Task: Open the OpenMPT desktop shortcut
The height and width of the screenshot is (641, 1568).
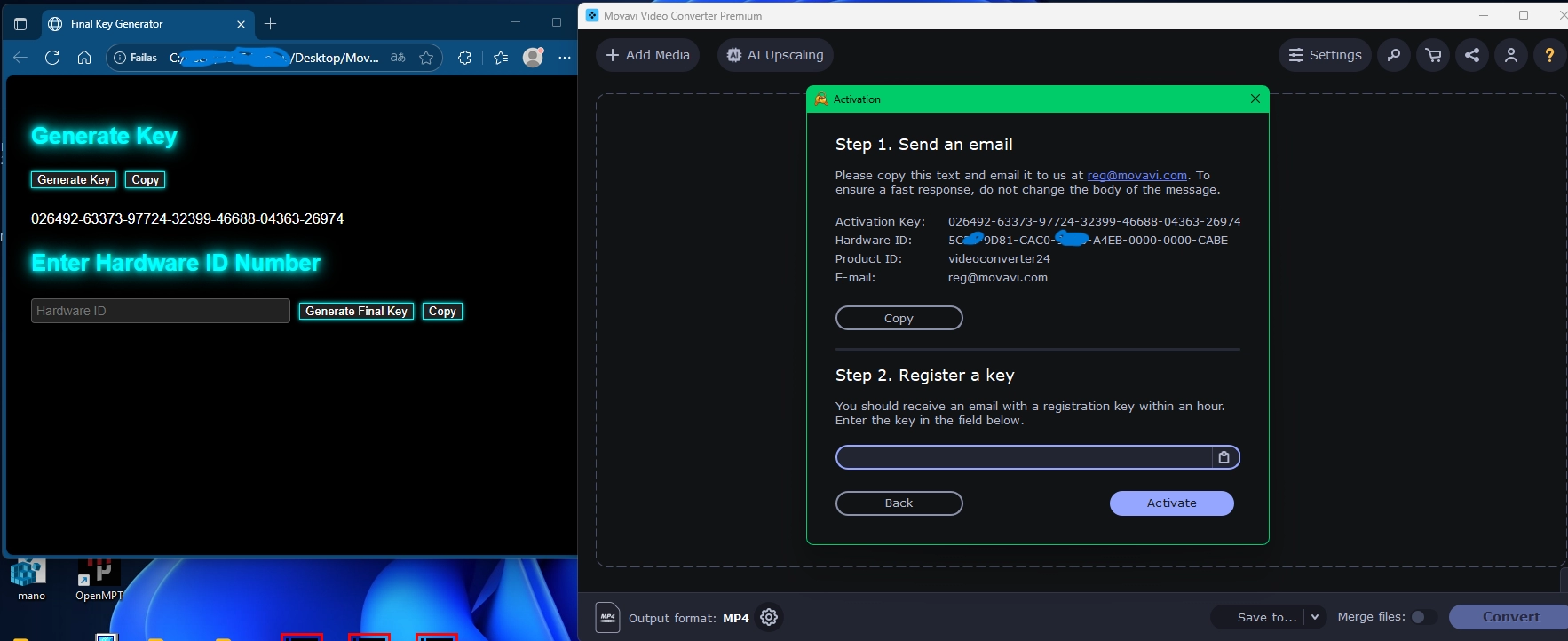Action: pyautogui.click(x=99, y=577)
